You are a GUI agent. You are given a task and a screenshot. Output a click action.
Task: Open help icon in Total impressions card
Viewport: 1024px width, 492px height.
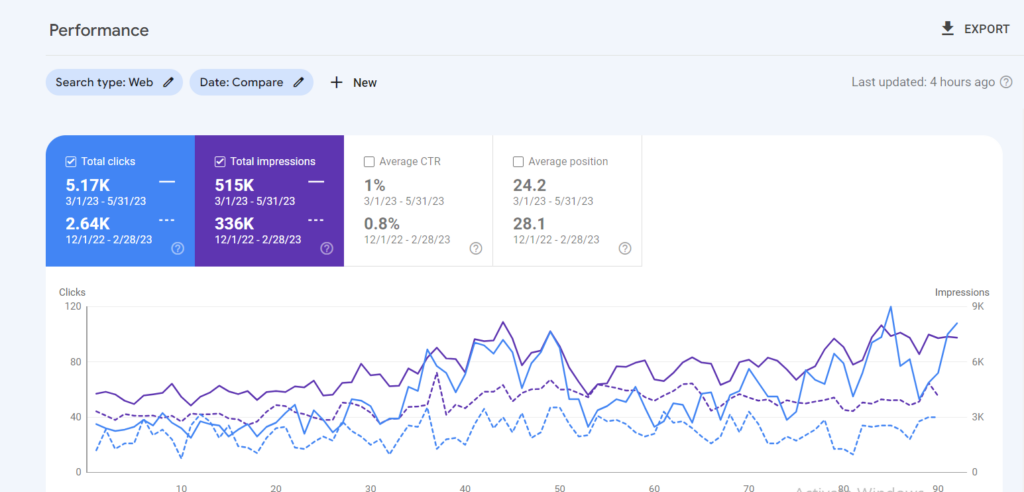(x=326, y=248)
